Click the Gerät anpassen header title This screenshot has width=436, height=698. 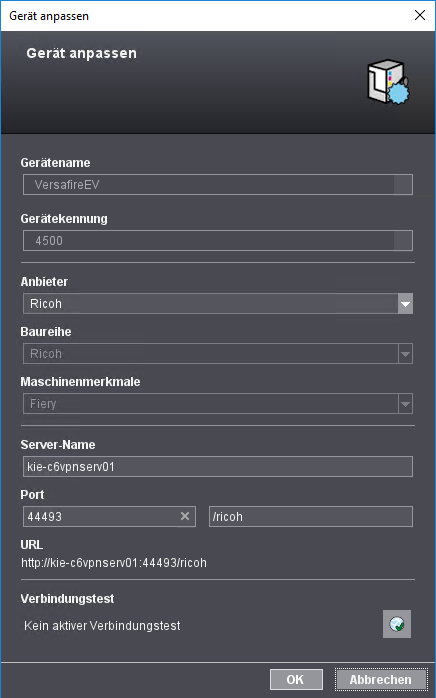pyautogui.click(x=81, y=53)
